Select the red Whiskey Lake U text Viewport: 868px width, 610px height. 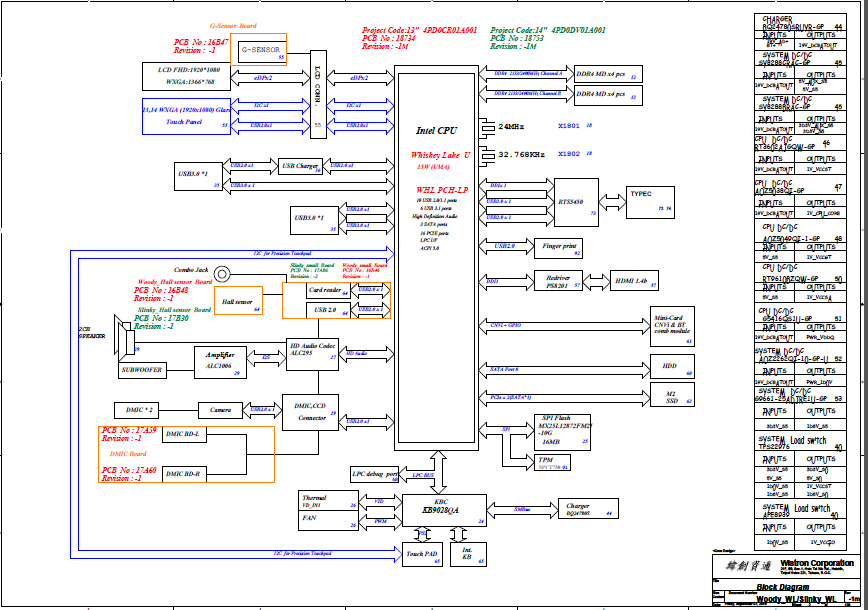(440, 155)
